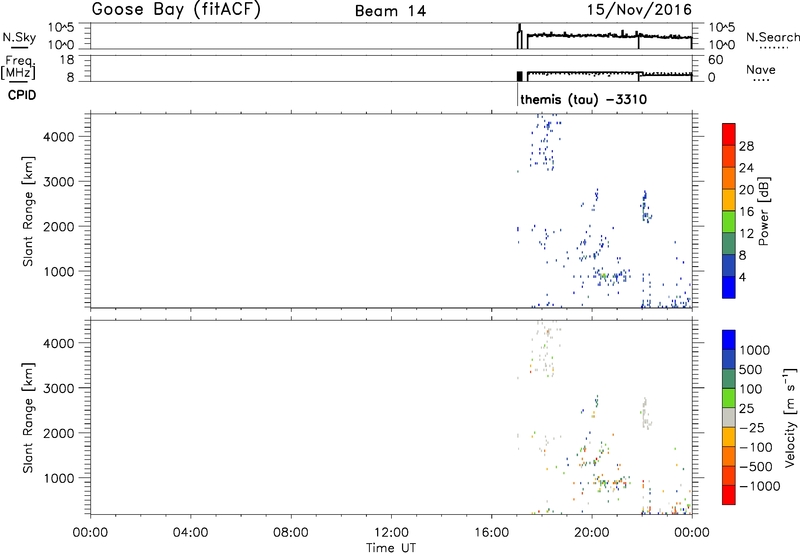Click the '08:00' time tick label
The width and height of the screenshot is (800, 554).
291,533
